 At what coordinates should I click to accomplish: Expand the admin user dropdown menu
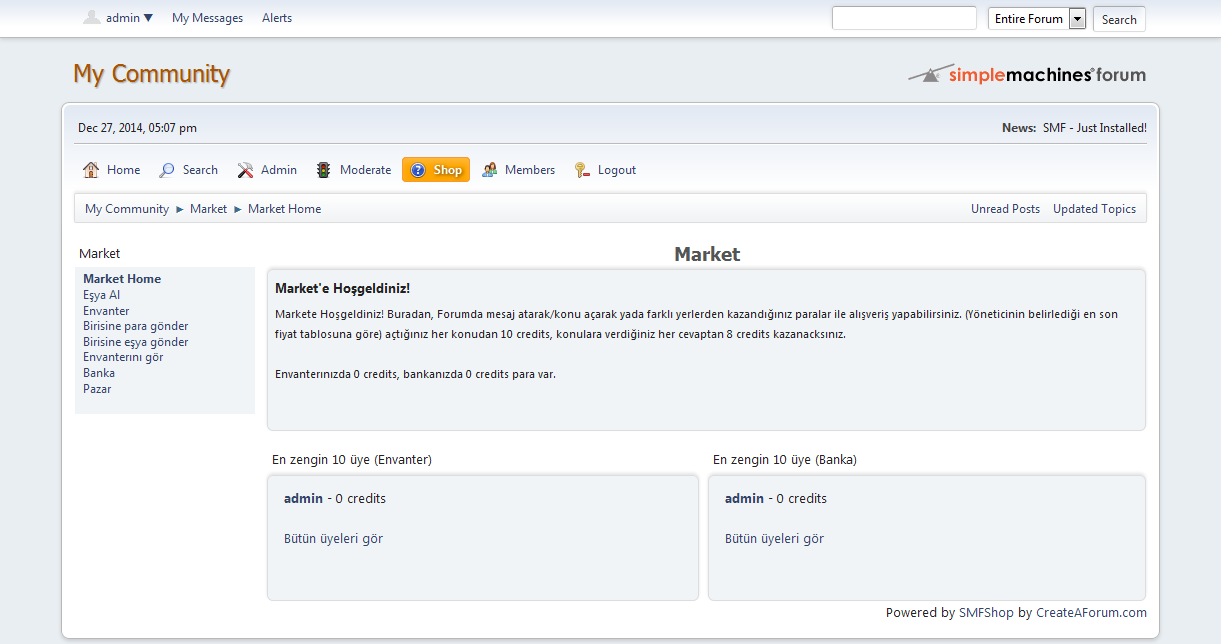(148, 18)
